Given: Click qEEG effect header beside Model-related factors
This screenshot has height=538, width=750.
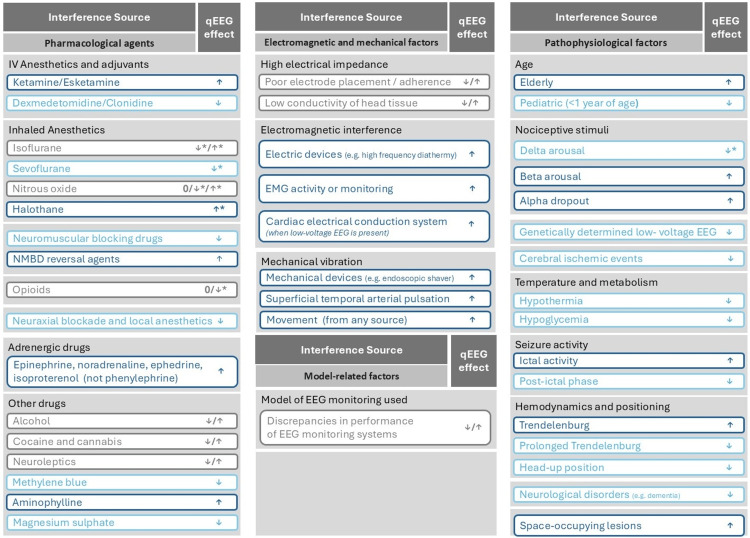Looking at the screenshot, I should [474, 361].
